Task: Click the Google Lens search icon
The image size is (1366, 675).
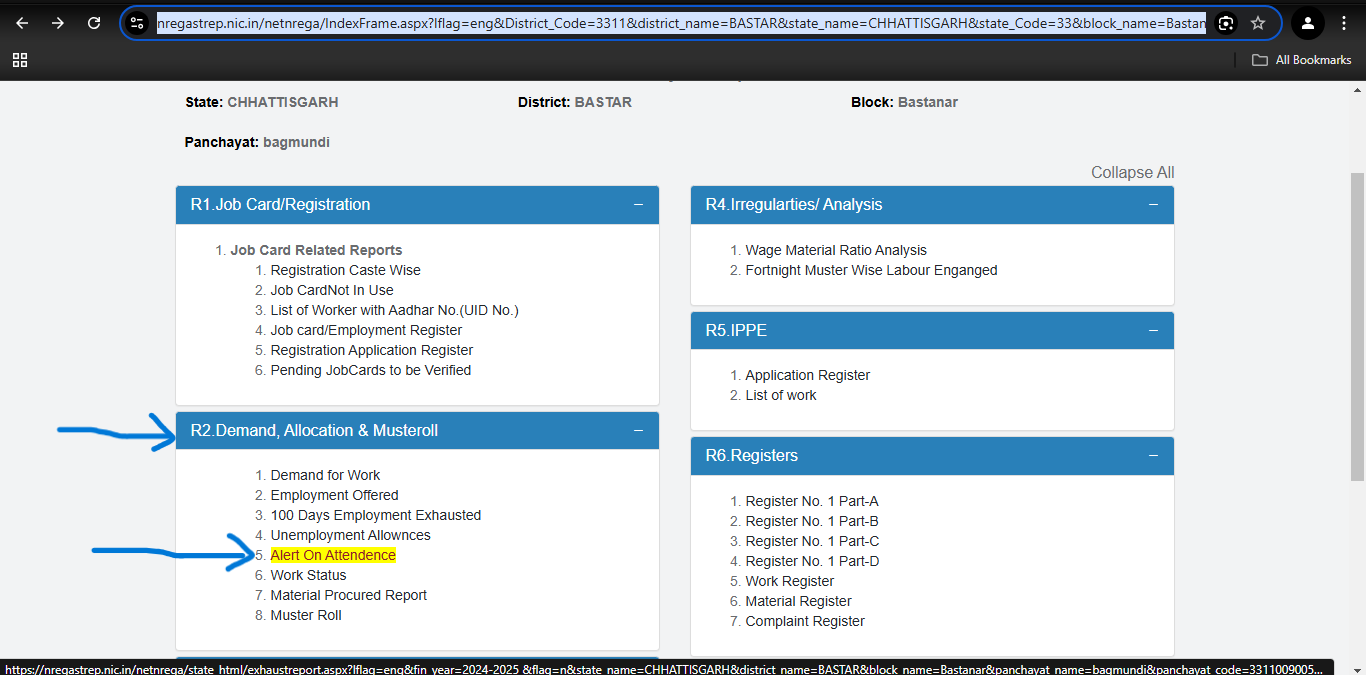Action: pyautogui.click(x=1226, y=23)
